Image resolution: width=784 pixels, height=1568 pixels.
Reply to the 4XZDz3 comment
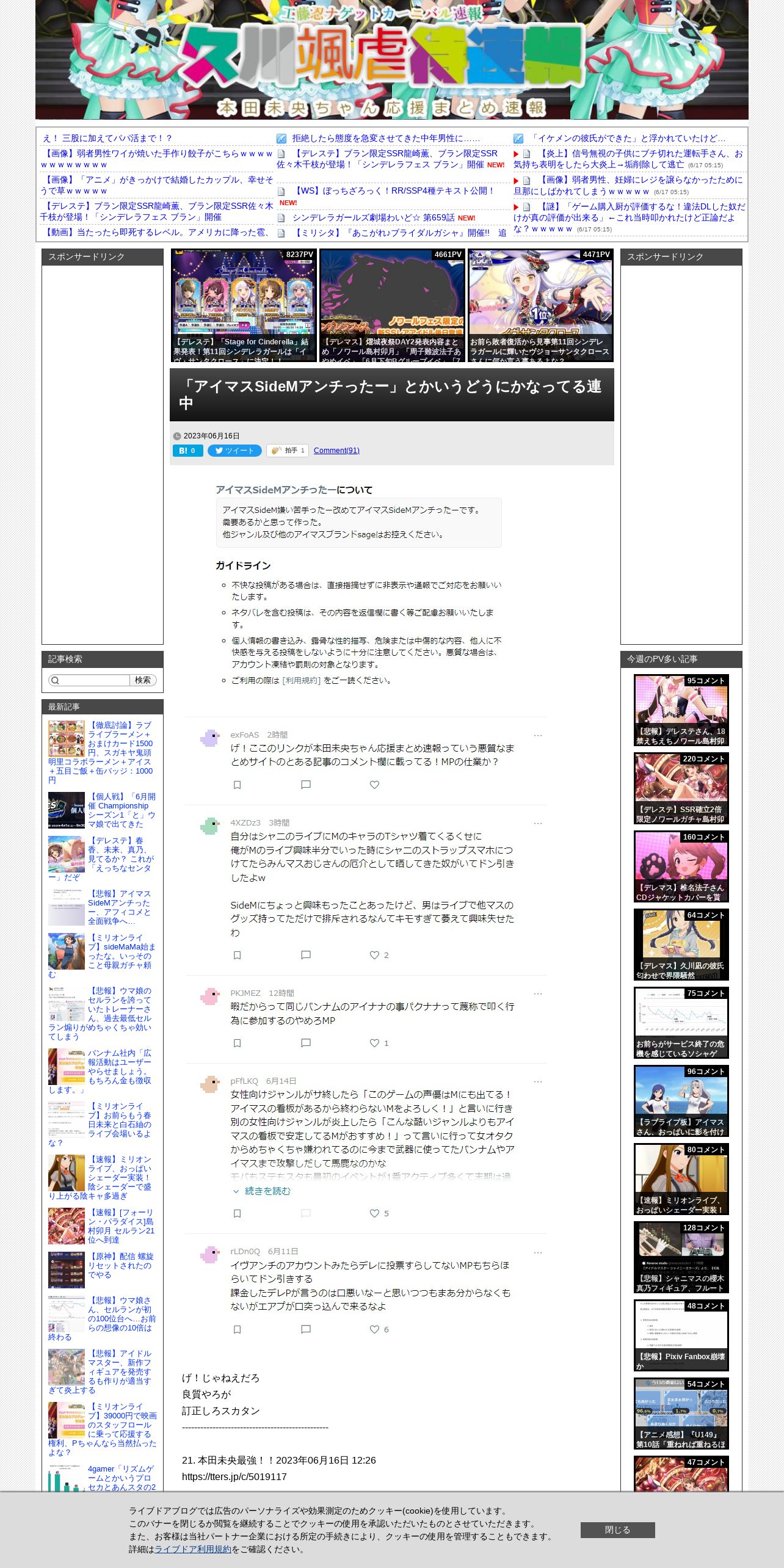tap(306, 955)
